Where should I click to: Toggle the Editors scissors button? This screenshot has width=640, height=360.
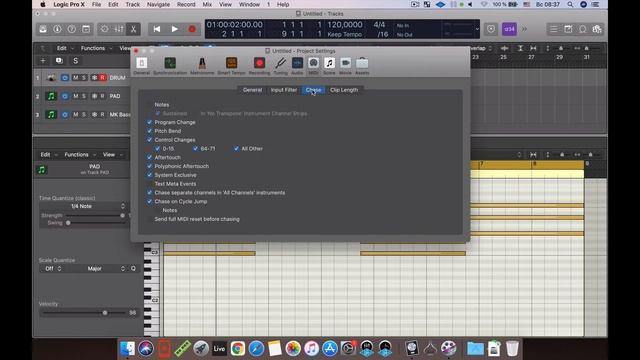click(133, 29)
